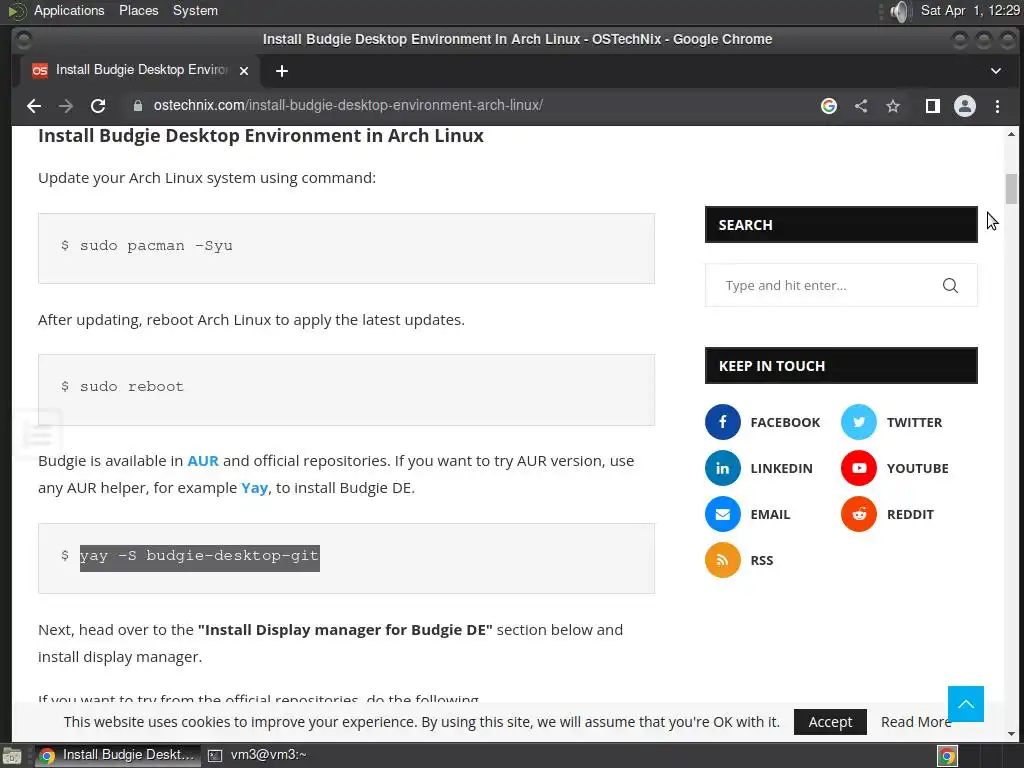
Task: Click the scroll up arrow
Action: pos(1011,135)
